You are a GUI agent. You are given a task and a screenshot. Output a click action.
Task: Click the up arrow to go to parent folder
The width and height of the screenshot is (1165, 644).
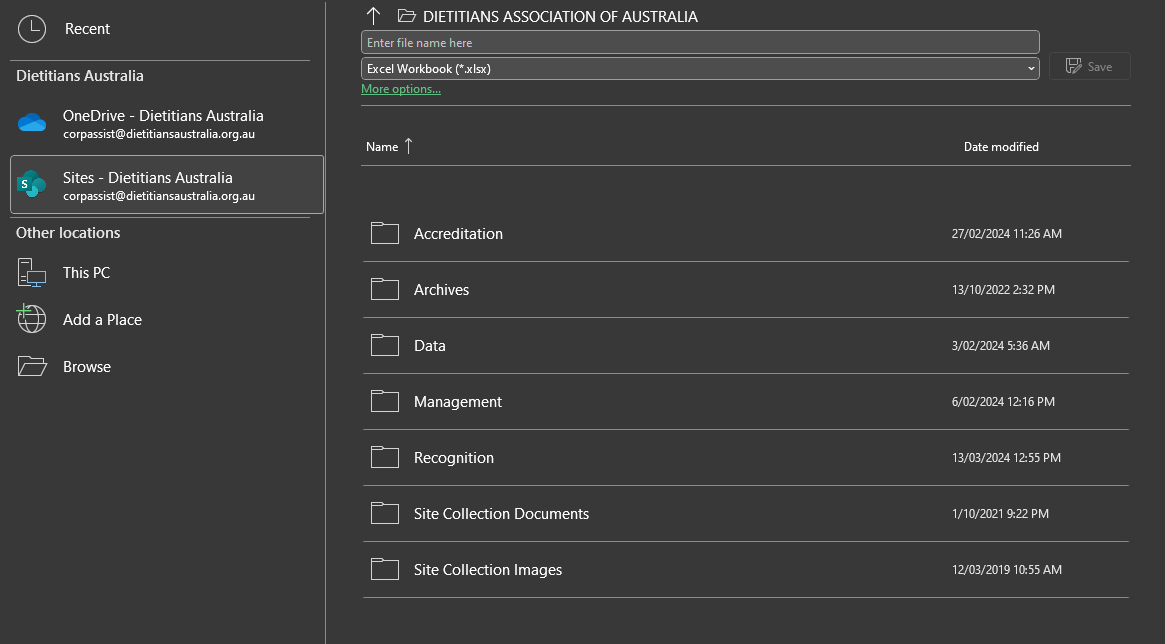tap(373, 16)
